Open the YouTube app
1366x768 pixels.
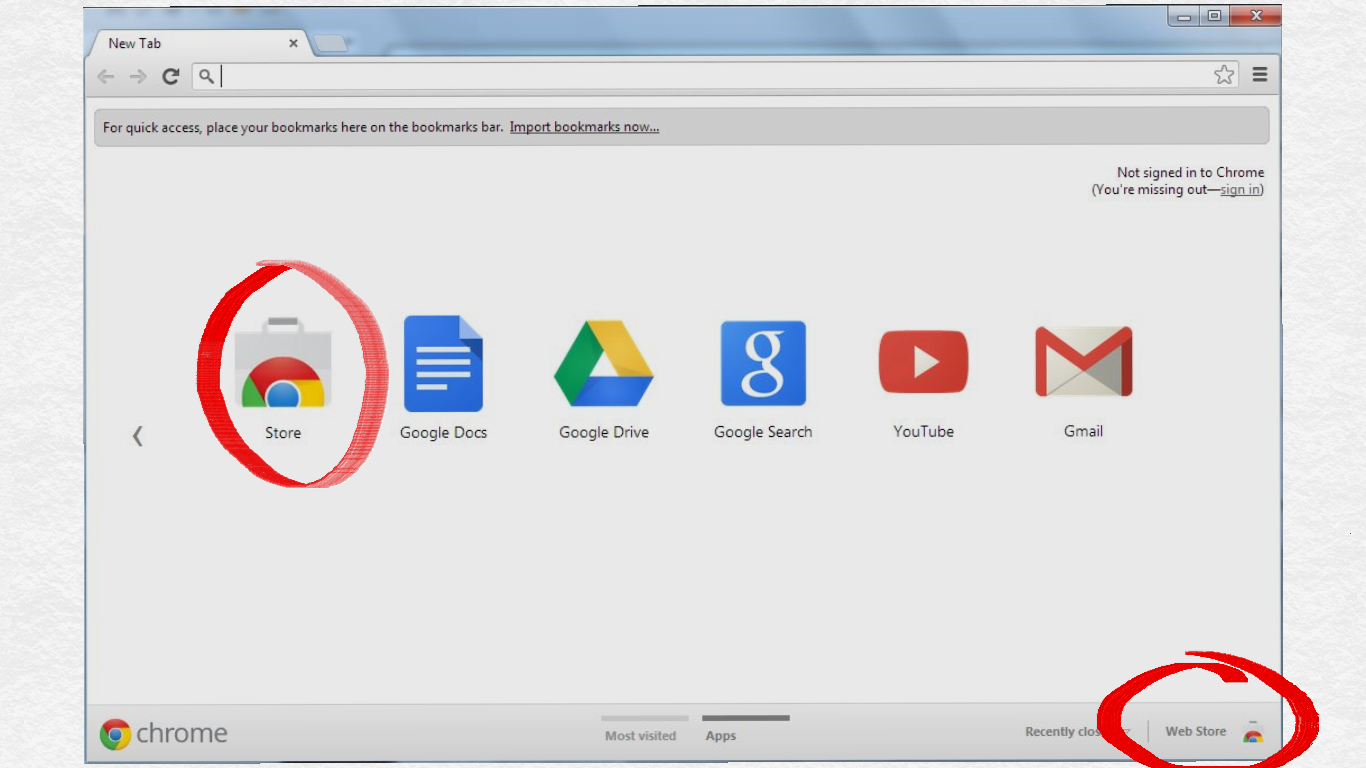tap(923, 361)
